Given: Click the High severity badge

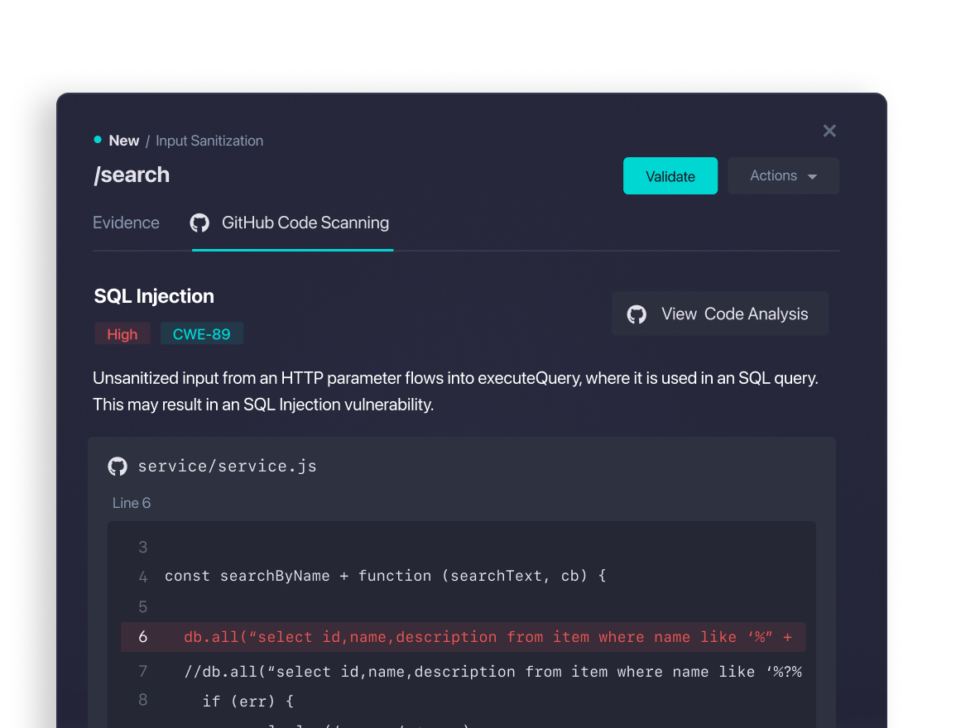Looking at the screenshot, I should pyautogui.click(x=122, y=334).
